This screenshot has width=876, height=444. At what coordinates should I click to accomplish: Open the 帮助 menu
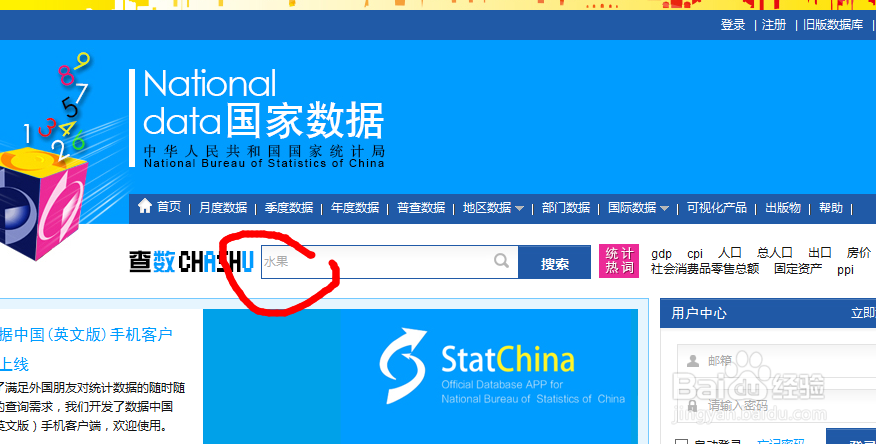point(831,208)
